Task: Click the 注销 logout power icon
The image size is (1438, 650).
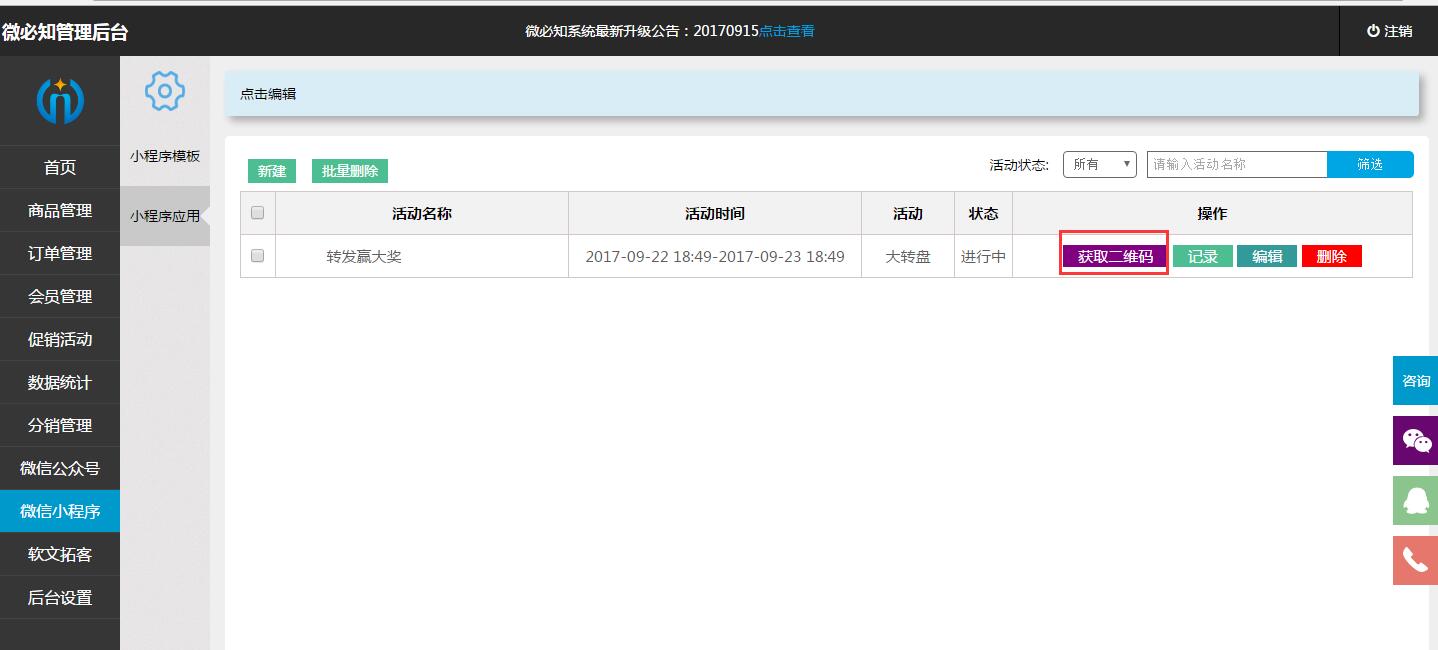Action: click(x=1374, y=31)
